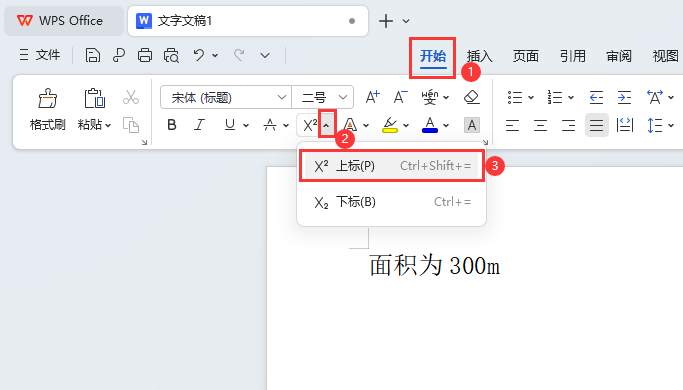Image resolution: width=683 pixels, height=390 pixels.
Task: Switch to the 插入 tab
Action: (x=480, y=56)
